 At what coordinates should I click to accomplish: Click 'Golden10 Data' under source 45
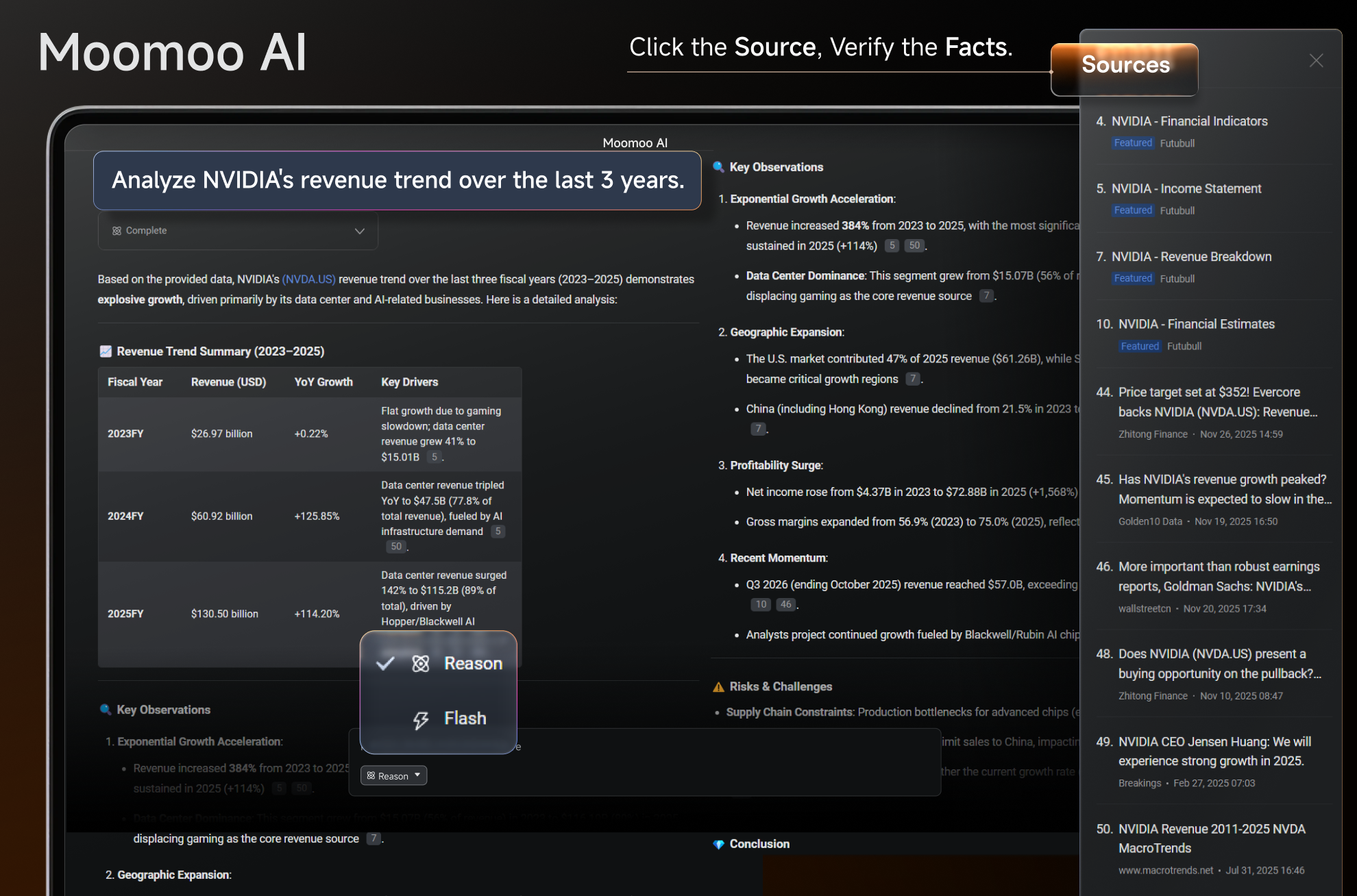[1150, 521]
